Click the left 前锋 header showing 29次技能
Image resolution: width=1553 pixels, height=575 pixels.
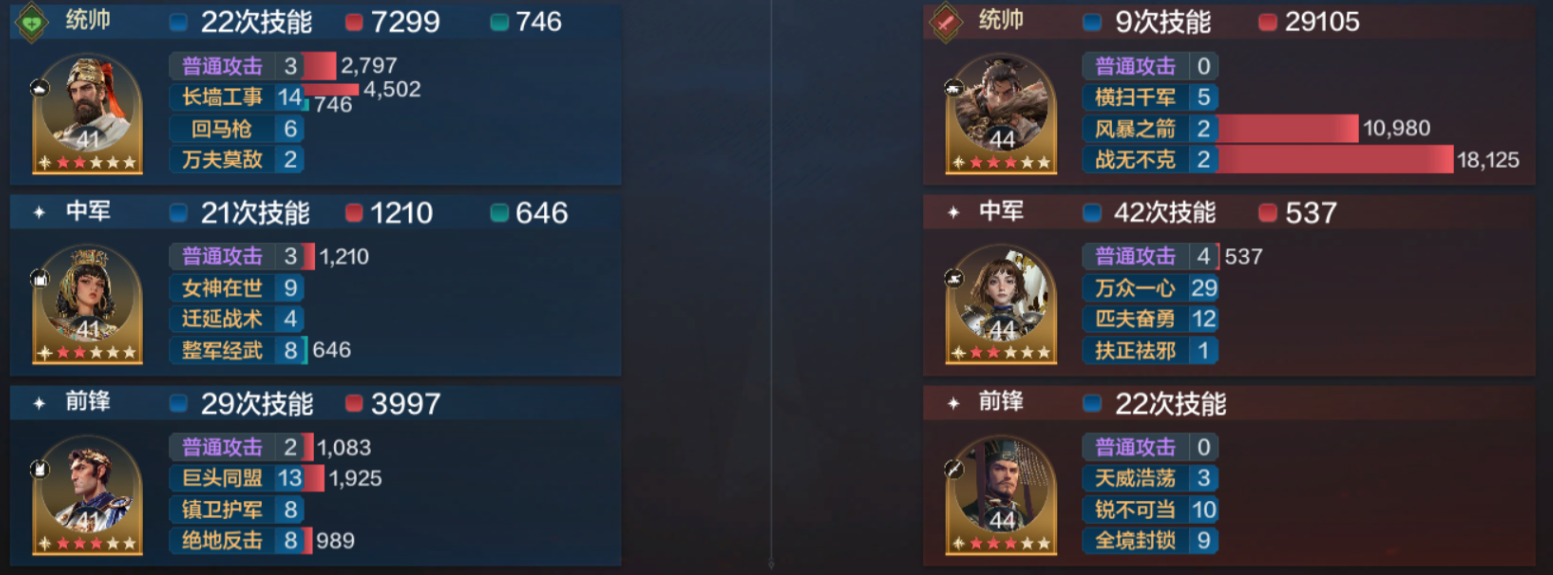click(x=315, y=404)
